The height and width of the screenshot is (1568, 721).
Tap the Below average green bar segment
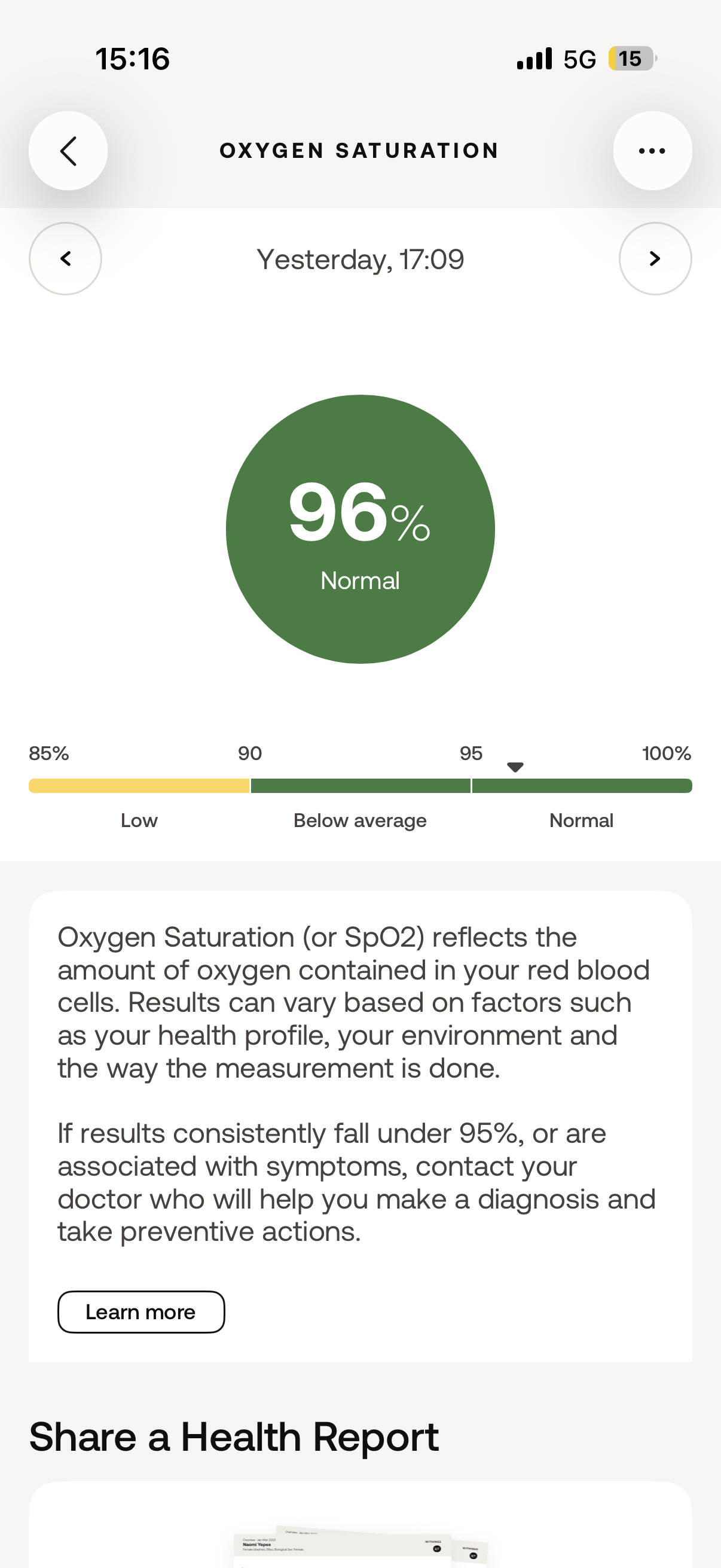(x=360, y=786)
